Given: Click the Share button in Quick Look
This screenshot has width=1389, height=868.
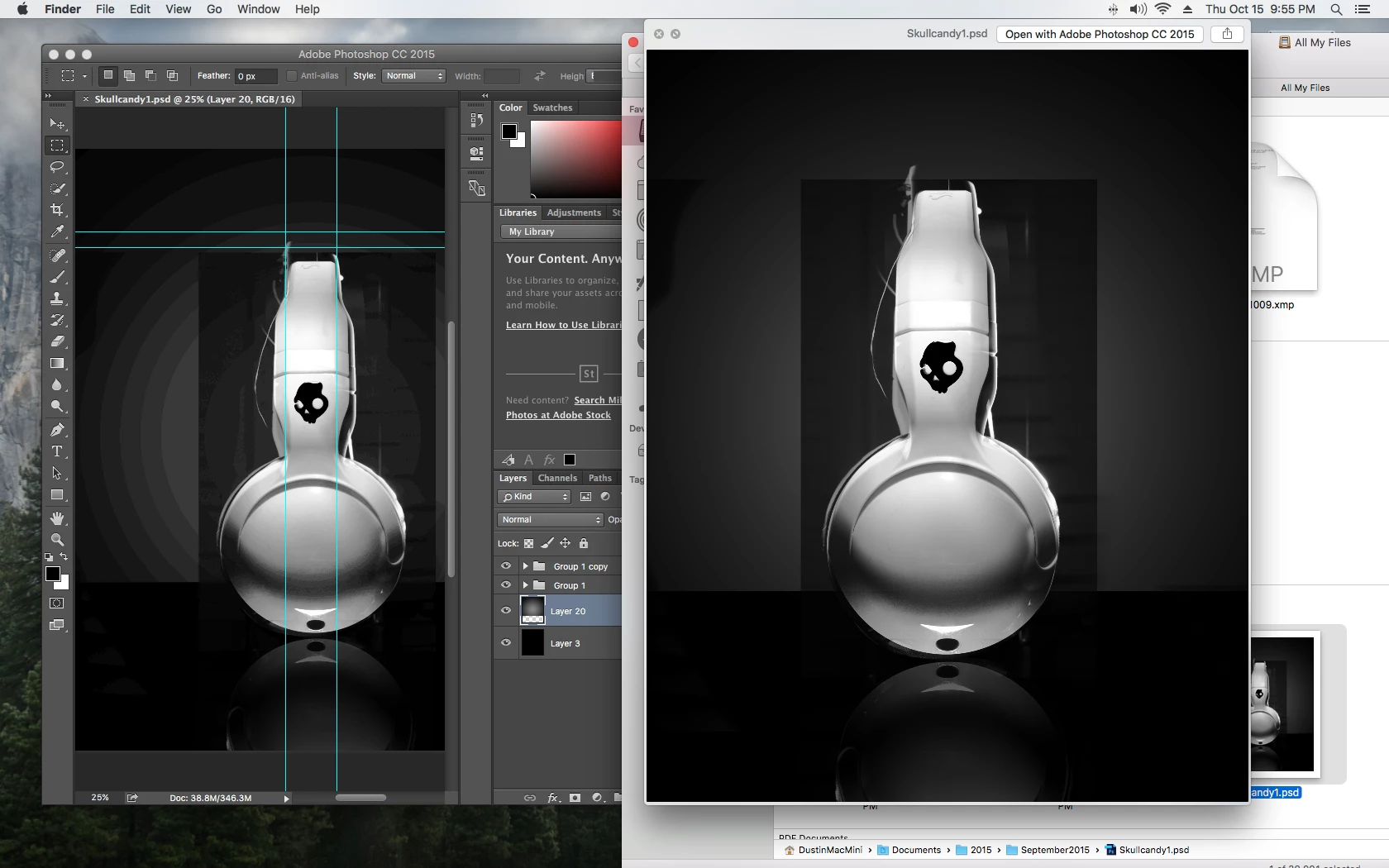Looking at the screenshot, I should pos(1227,34).
